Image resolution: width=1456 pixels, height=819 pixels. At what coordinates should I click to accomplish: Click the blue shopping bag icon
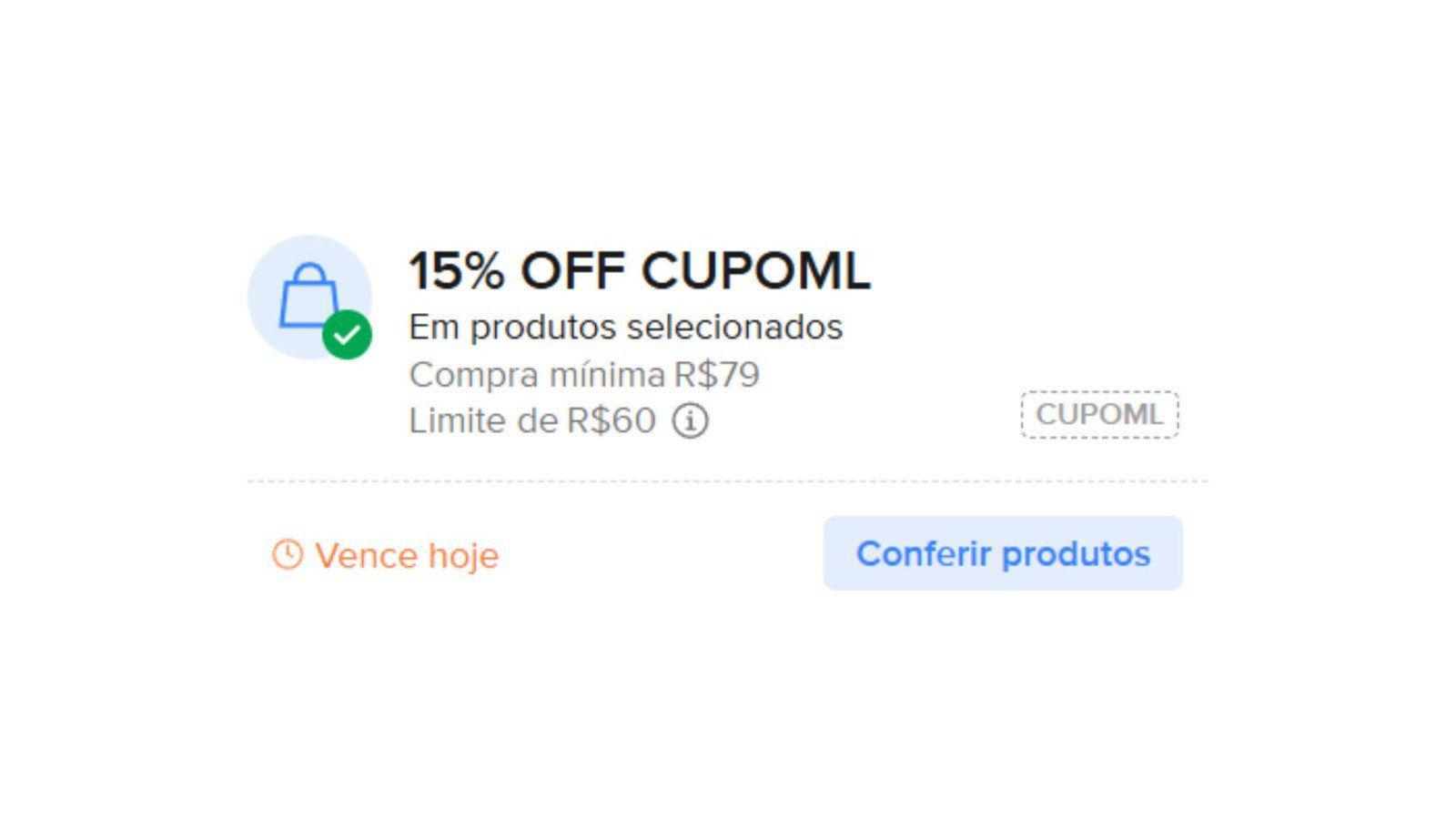[x=308, y=293]
